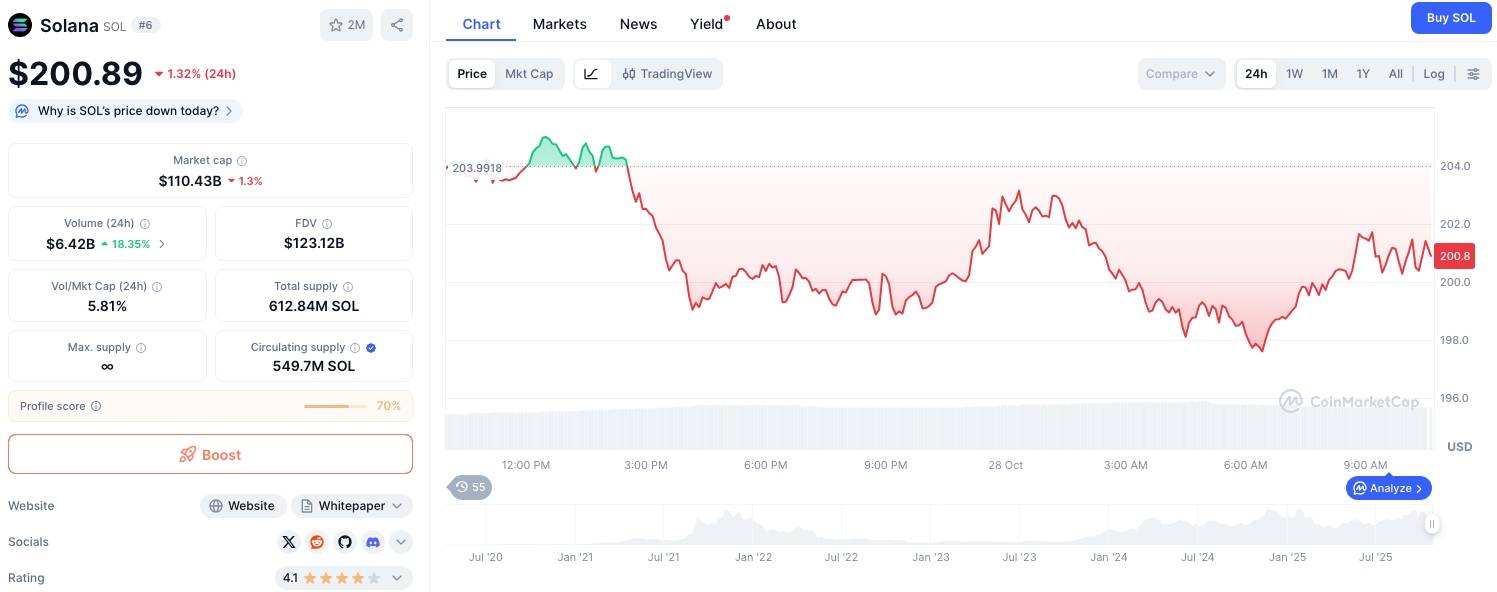Open the Compare dropdown
Image resolution: width=1497 pixels, height=592 pixels.
[1181, 73]
